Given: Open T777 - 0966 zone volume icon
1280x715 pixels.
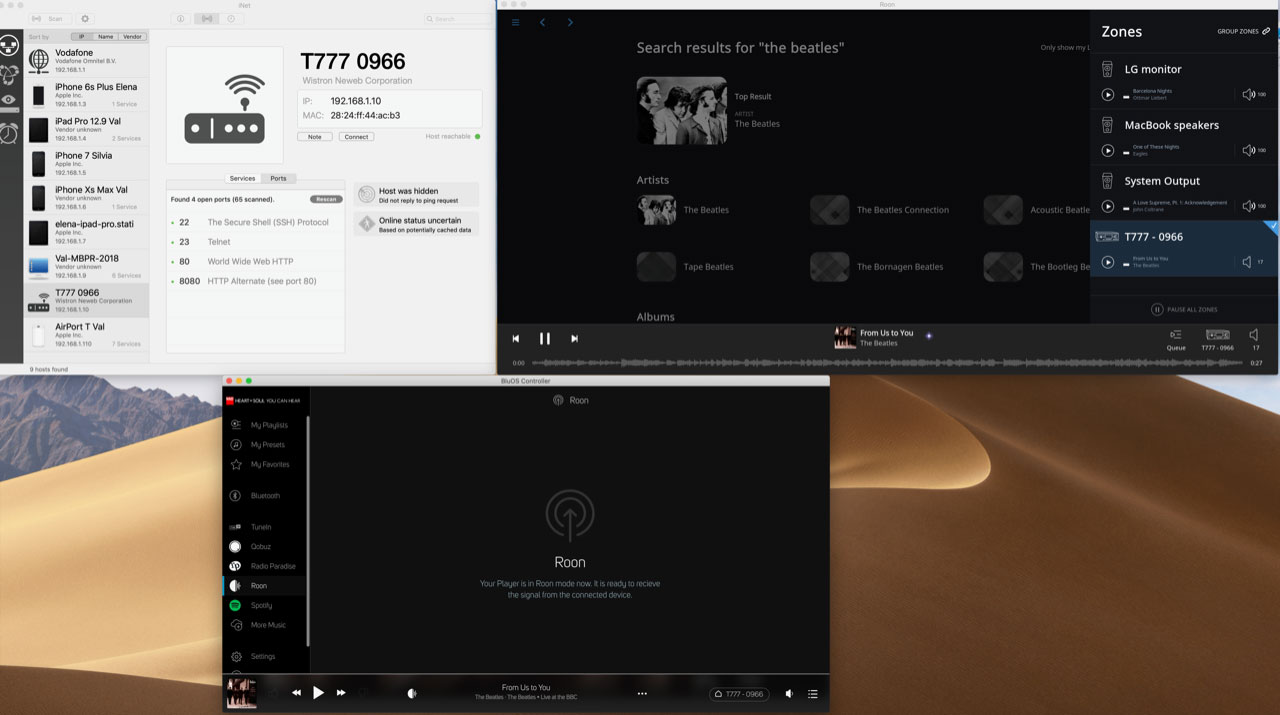Looking at the screenshot, I should pyautogui.click(x=1247, y=262).
